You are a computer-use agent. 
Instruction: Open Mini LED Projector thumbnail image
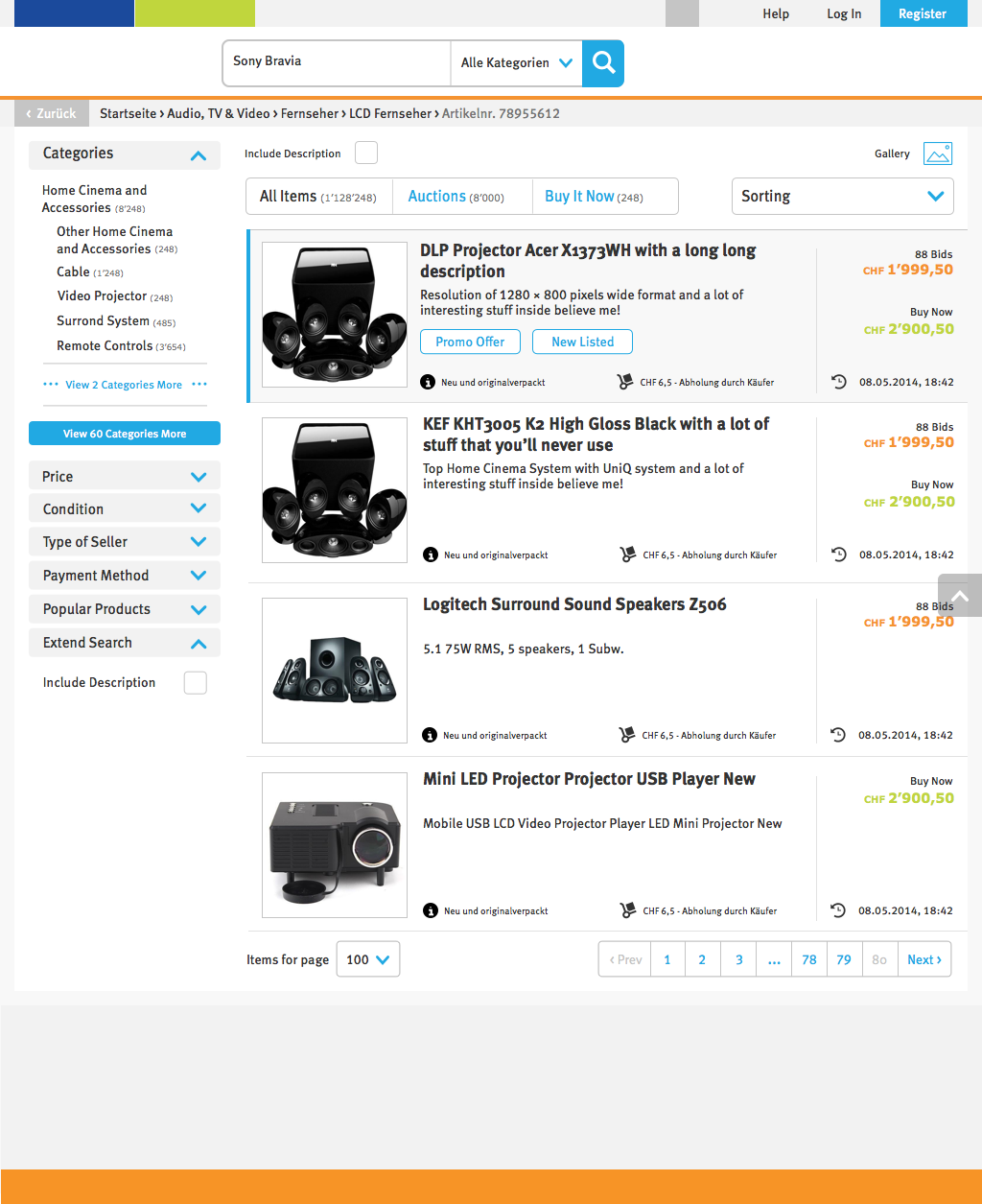pos(335,845)
